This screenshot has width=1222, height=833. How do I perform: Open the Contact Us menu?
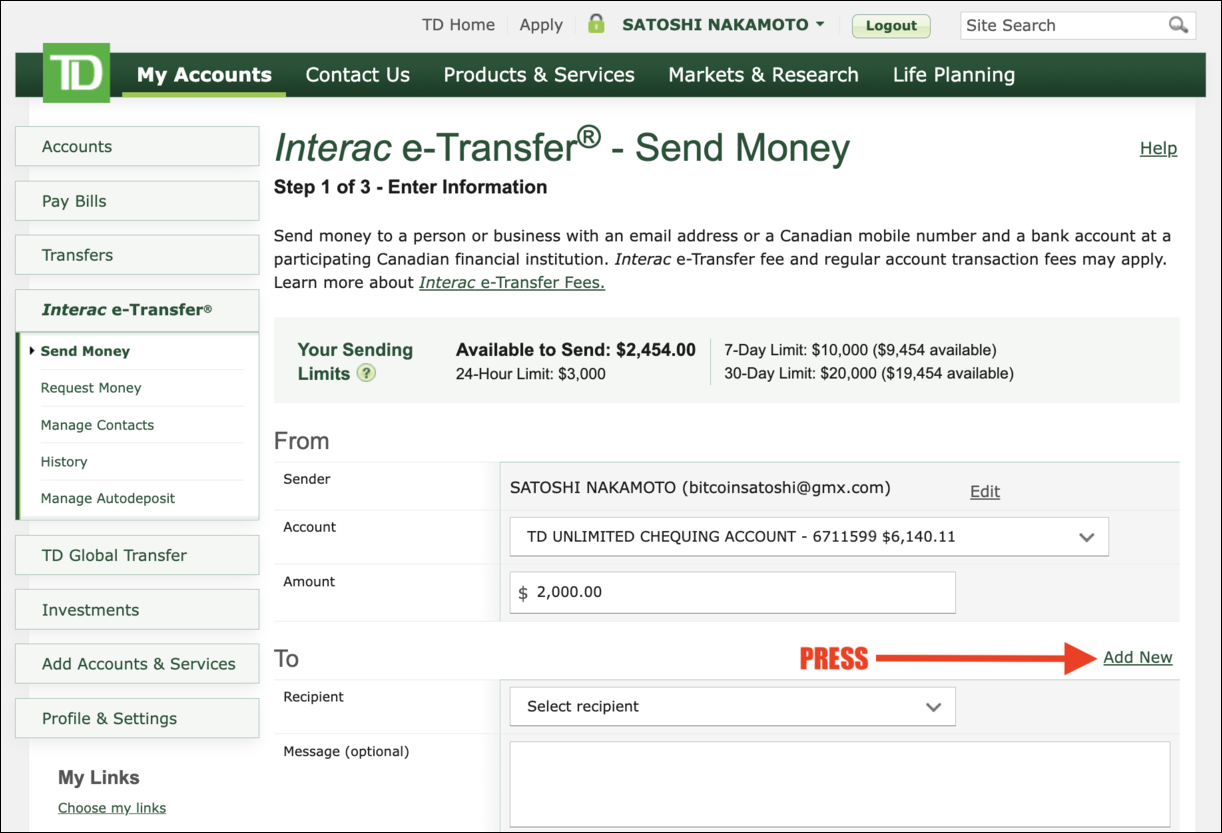point(358,75)
